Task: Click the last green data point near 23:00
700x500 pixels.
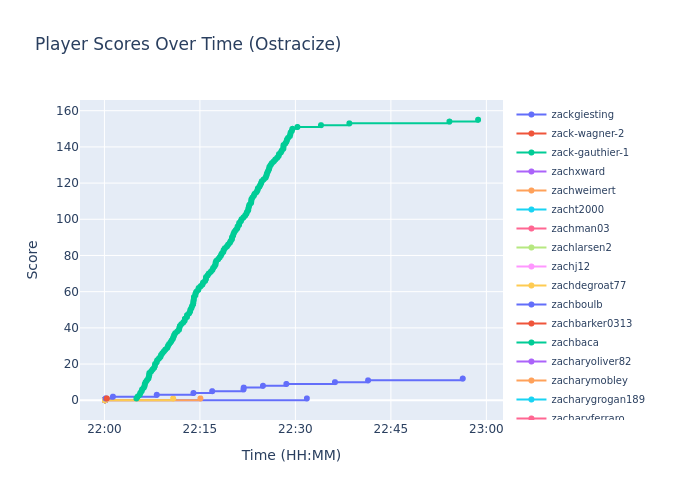Action: click(x=477, y=120)
